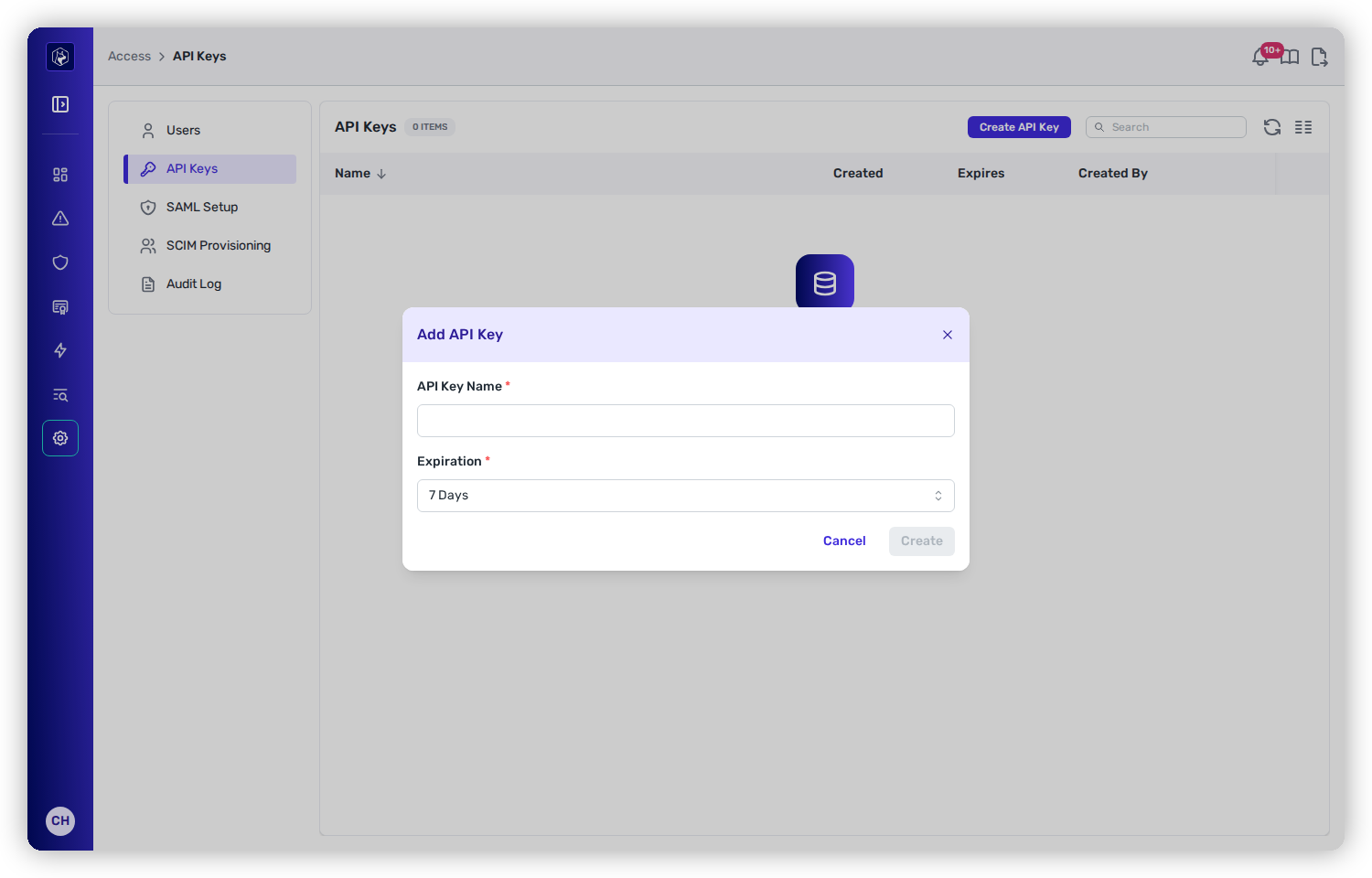Click the API Keys breadcrumb
Screen dimensions: 1372x878
click(x=199, y=56)
